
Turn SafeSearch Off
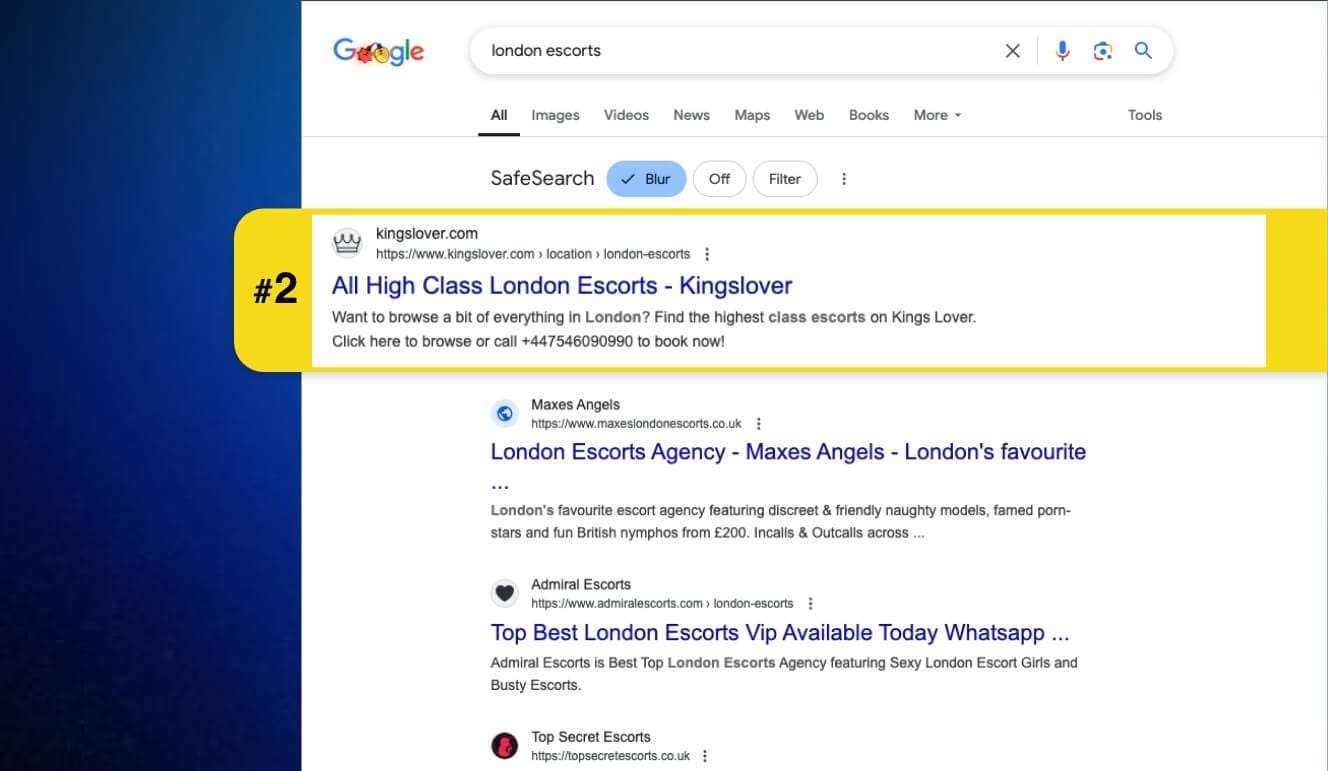point(719,179)
